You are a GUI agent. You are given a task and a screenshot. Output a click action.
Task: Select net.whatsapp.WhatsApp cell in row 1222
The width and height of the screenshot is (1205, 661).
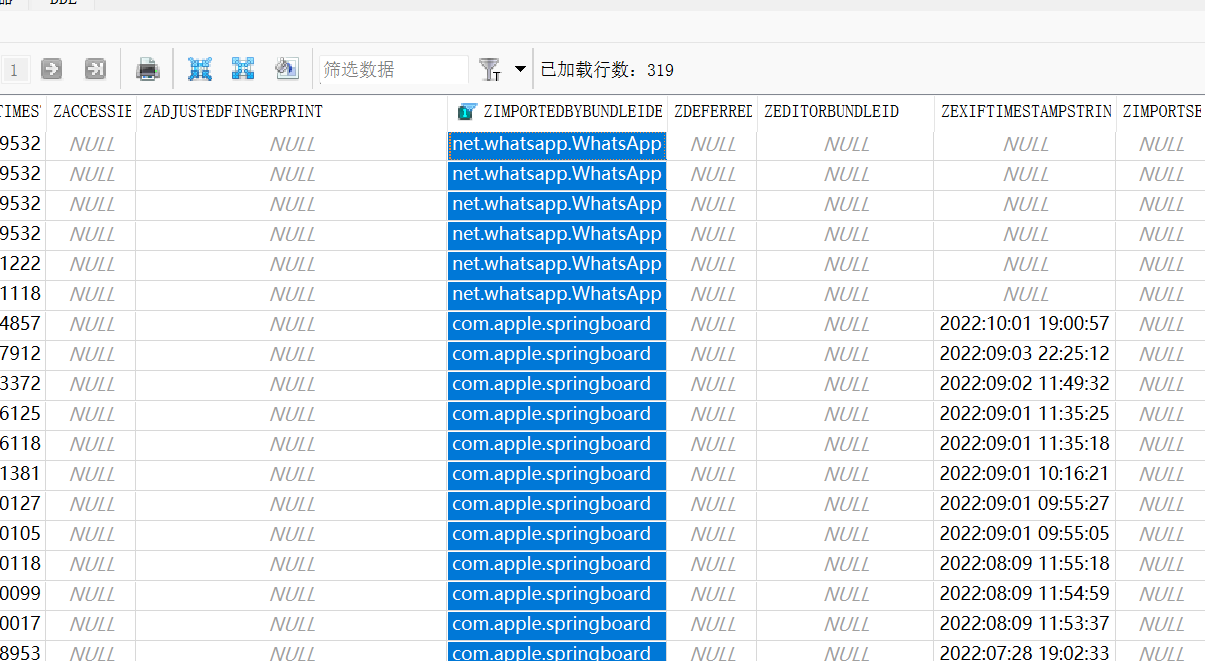click(x=557, y=264)
